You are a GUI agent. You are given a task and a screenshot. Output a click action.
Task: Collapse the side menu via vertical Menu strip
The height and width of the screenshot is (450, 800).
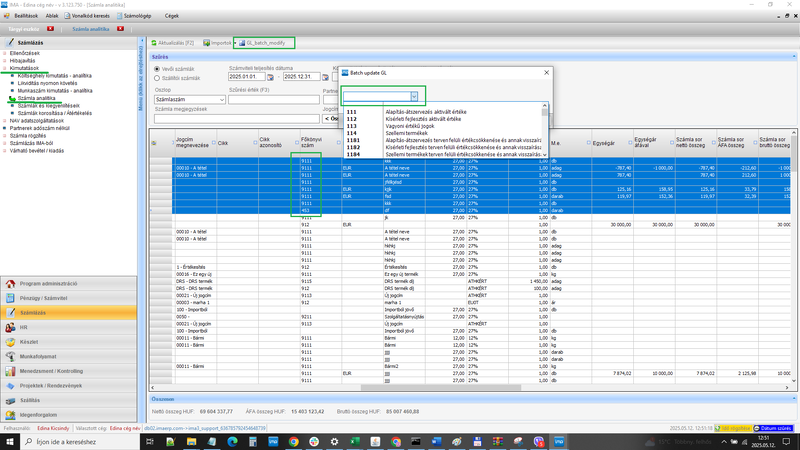point(141,77)
